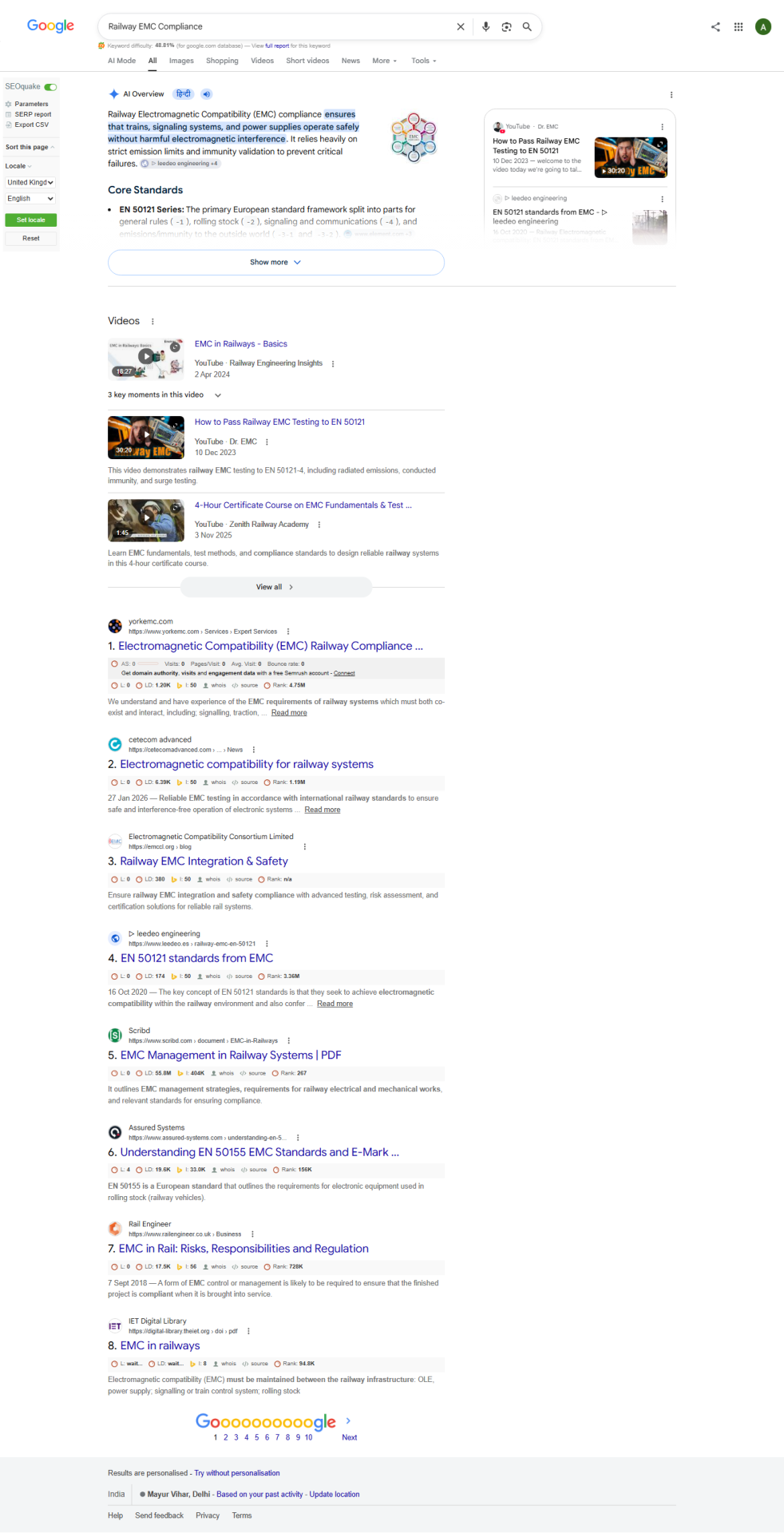Play How to Pass Railway EMC thumbnail in Videos

click(146, 438)
